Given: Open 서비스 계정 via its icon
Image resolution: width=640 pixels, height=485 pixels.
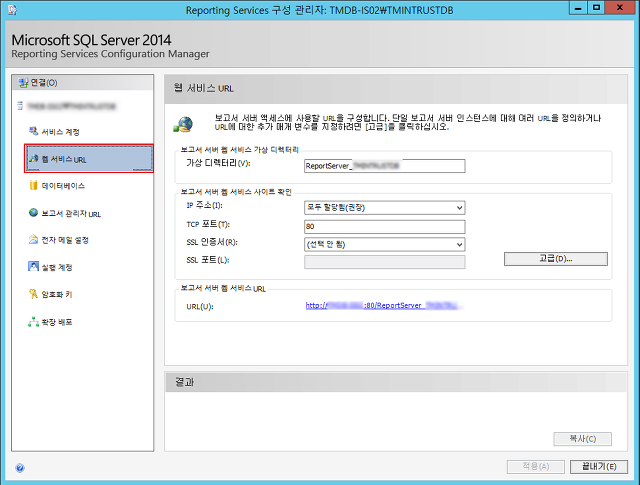Looking at the screenshot, I should pos(33,131).
